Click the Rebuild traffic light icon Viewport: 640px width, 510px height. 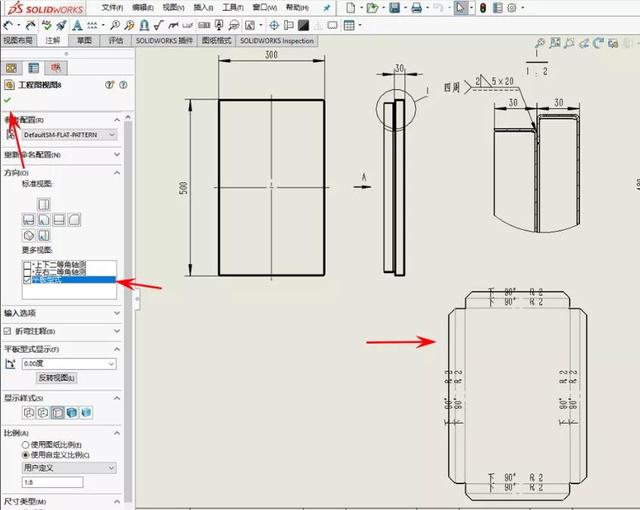click(483, 7)
